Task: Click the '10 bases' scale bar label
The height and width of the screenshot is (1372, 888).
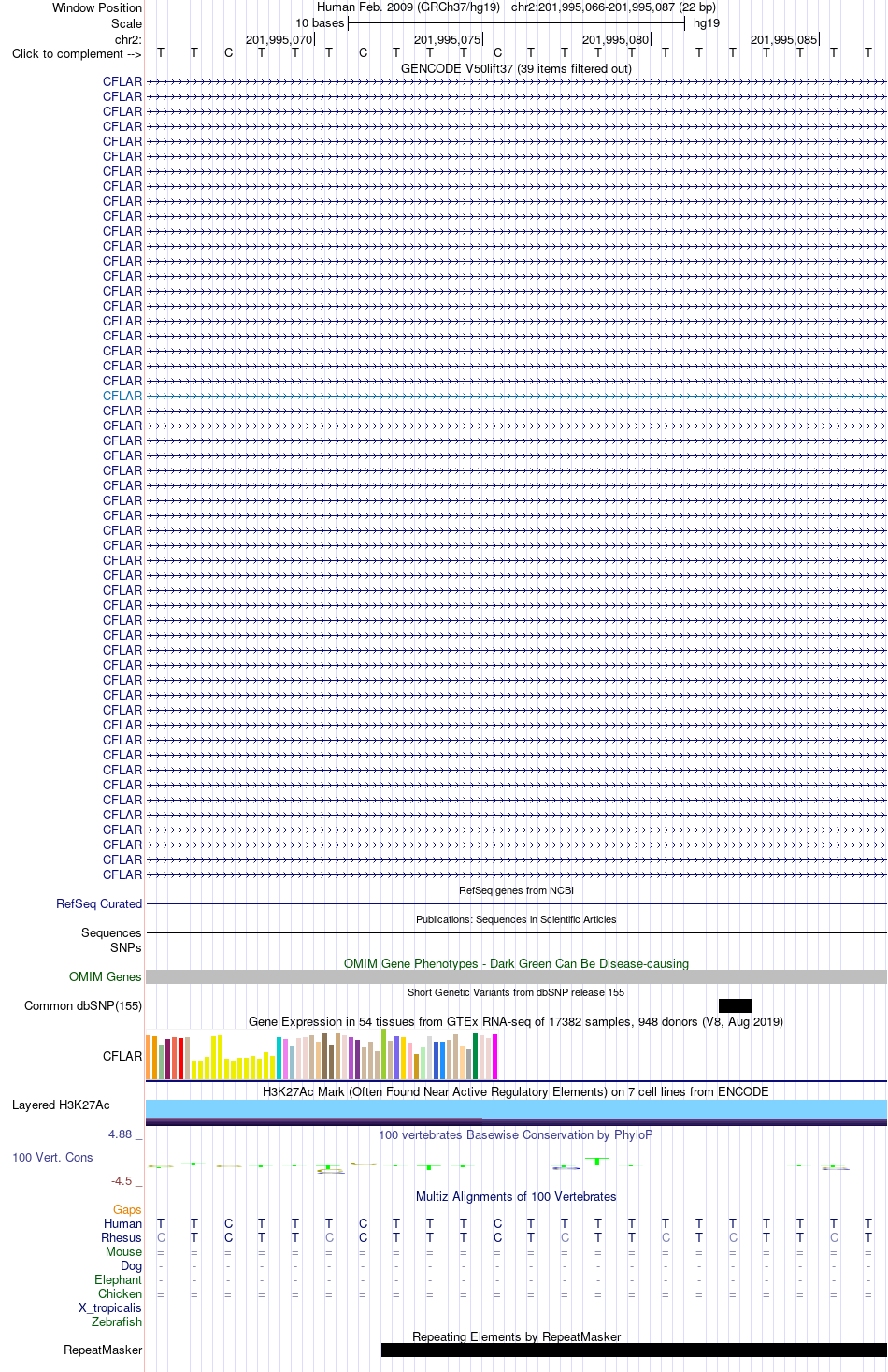Action: tap(320, 22)
